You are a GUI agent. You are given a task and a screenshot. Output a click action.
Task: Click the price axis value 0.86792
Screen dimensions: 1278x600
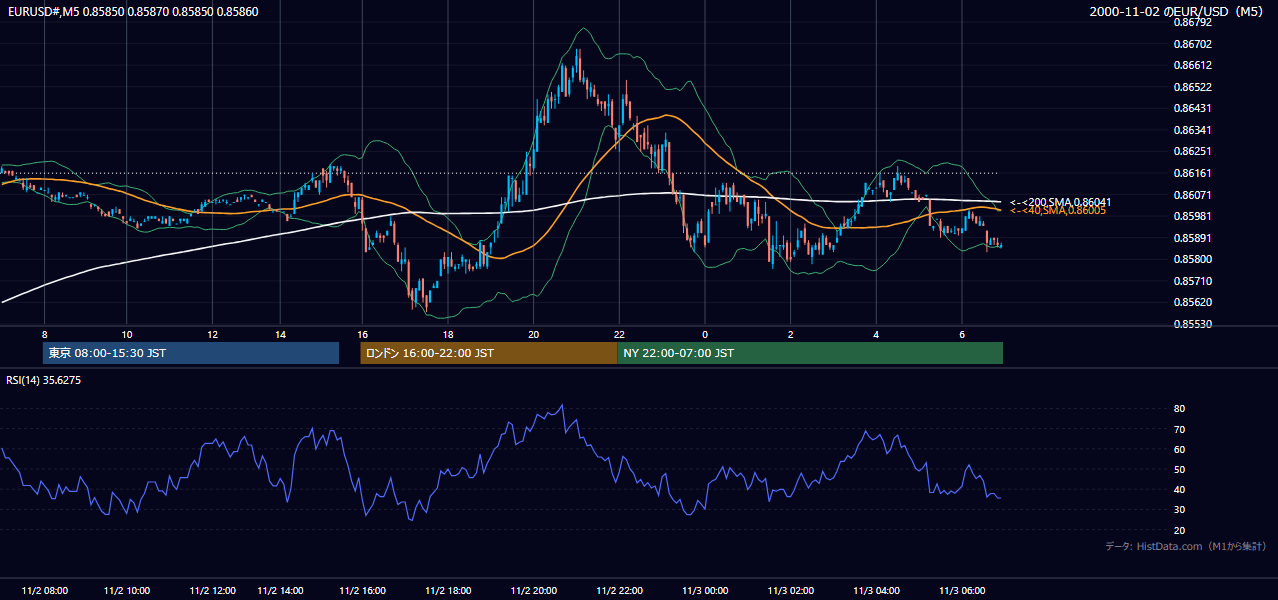coord(1192,22)
